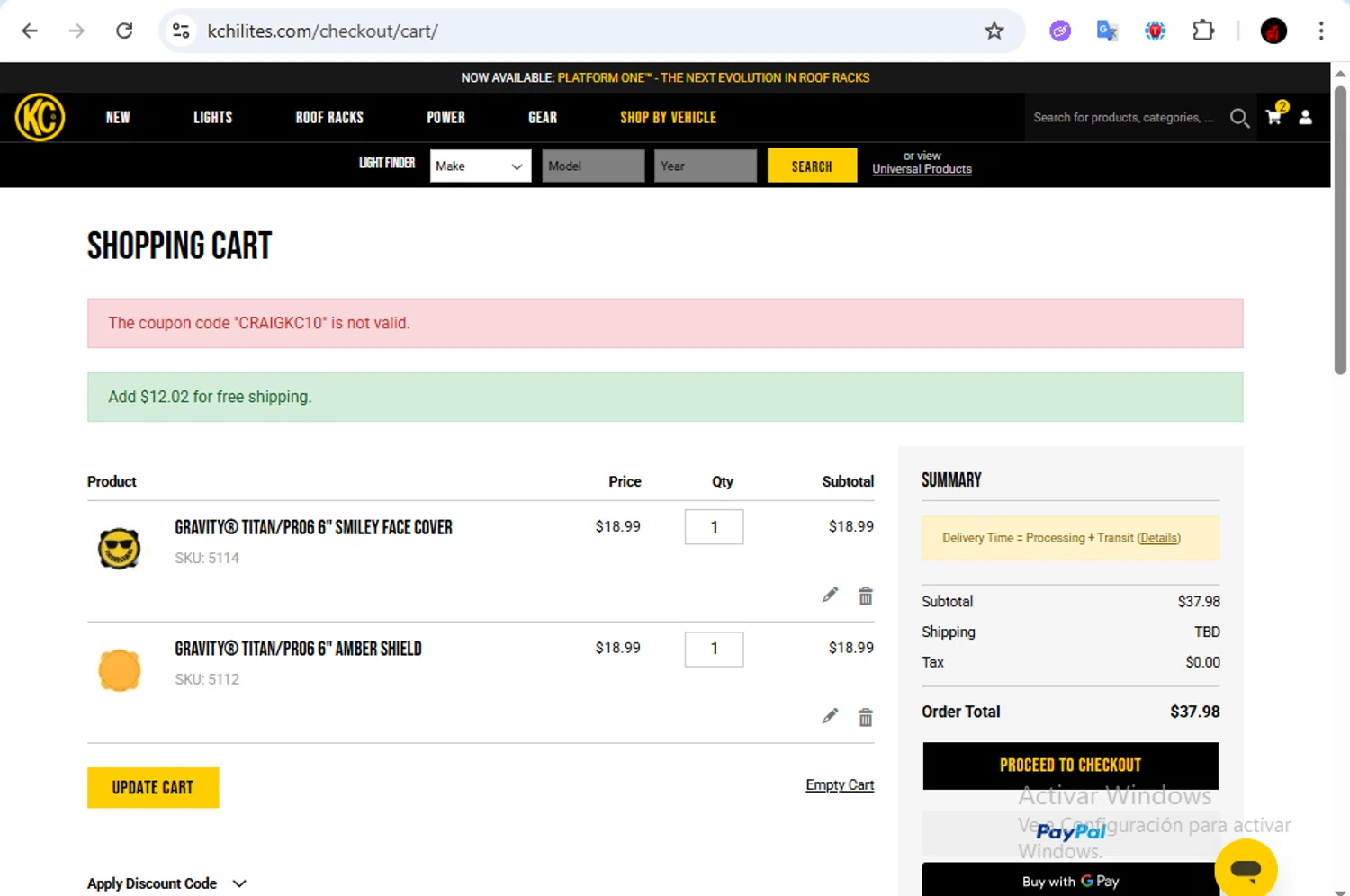Edit the Amber Shield item
The image size is (1350, 896).
coord(830,716)
